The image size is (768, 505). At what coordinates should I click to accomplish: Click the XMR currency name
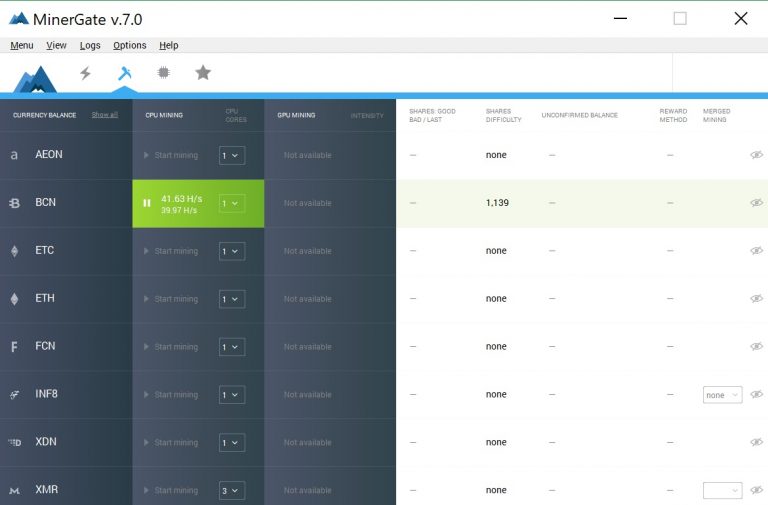pyautogui.click(x=47, y=489)
